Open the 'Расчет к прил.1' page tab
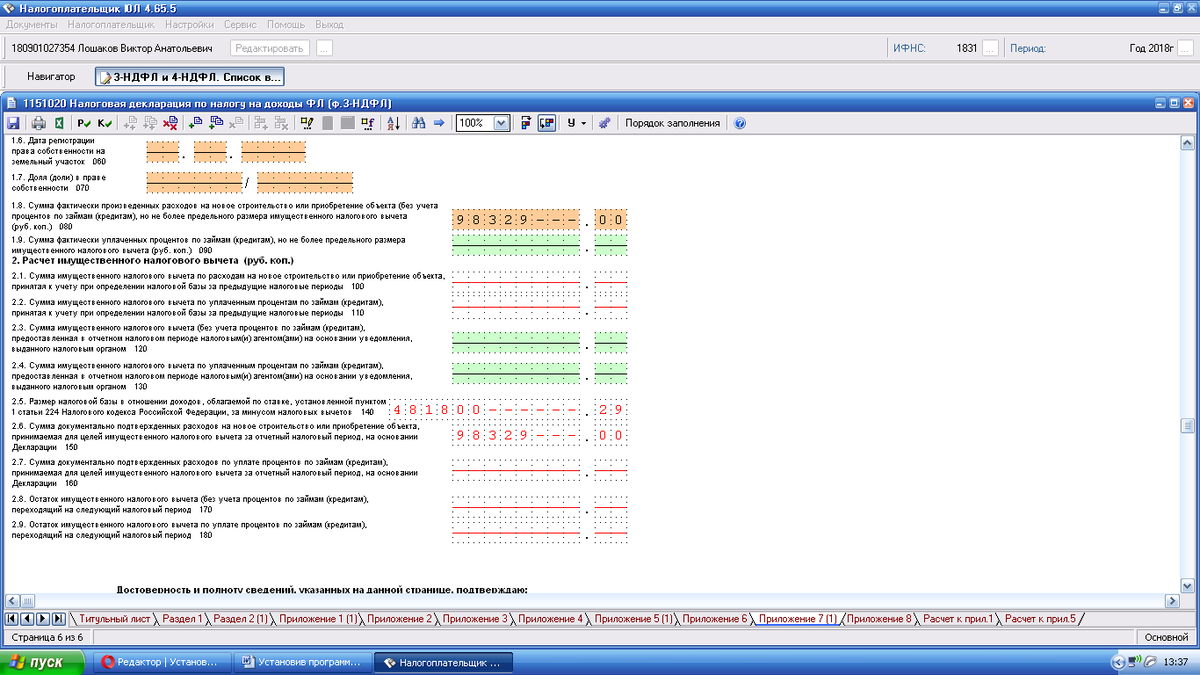The width and height of the screenshot is (1200, 675). [958, 619]
